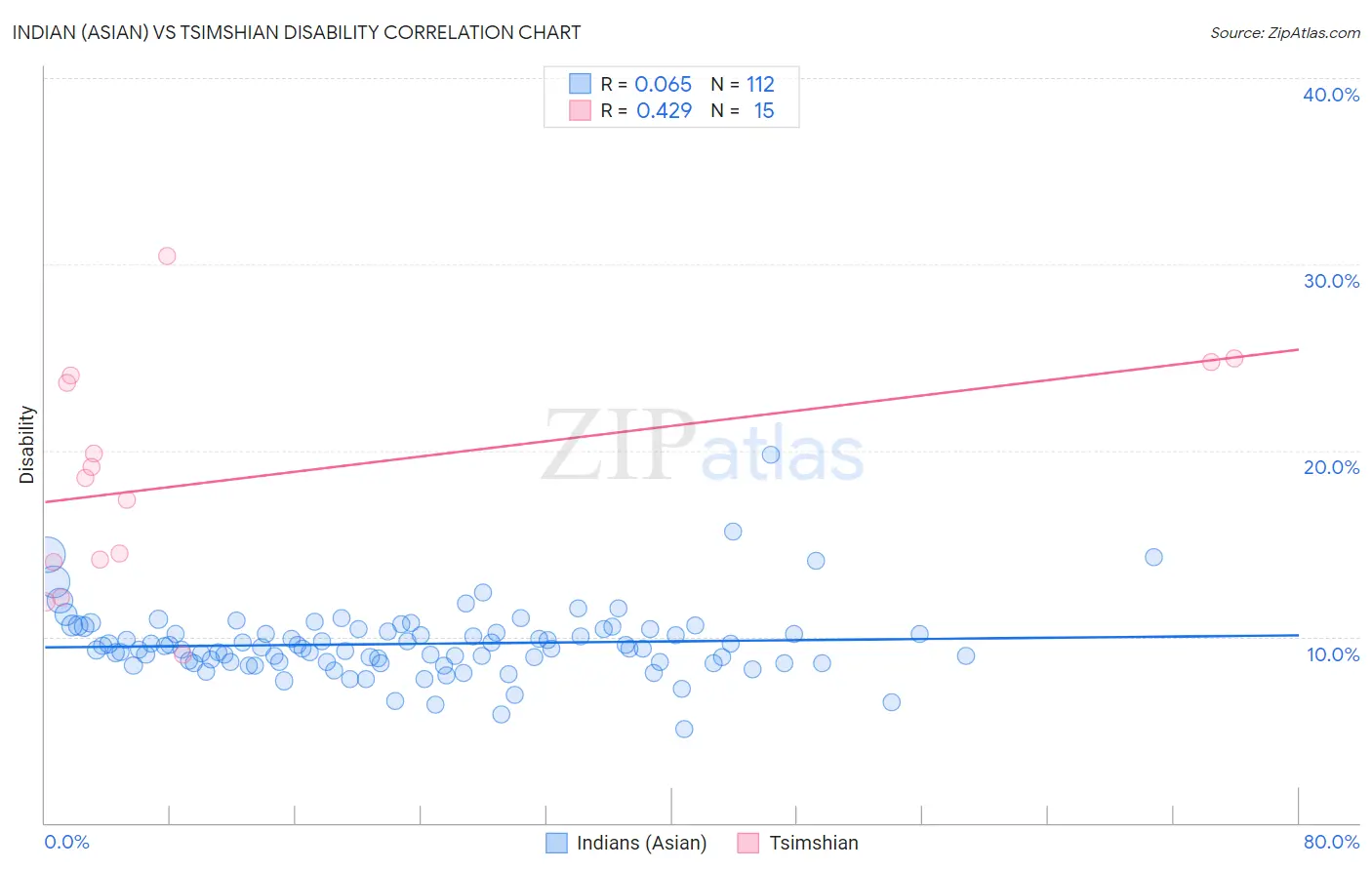This screenshot has width=1372, height=870.
Task: Click the blue Indians (Asian) legend swatch
Action: pyautogui.click(x=556, y=843)
